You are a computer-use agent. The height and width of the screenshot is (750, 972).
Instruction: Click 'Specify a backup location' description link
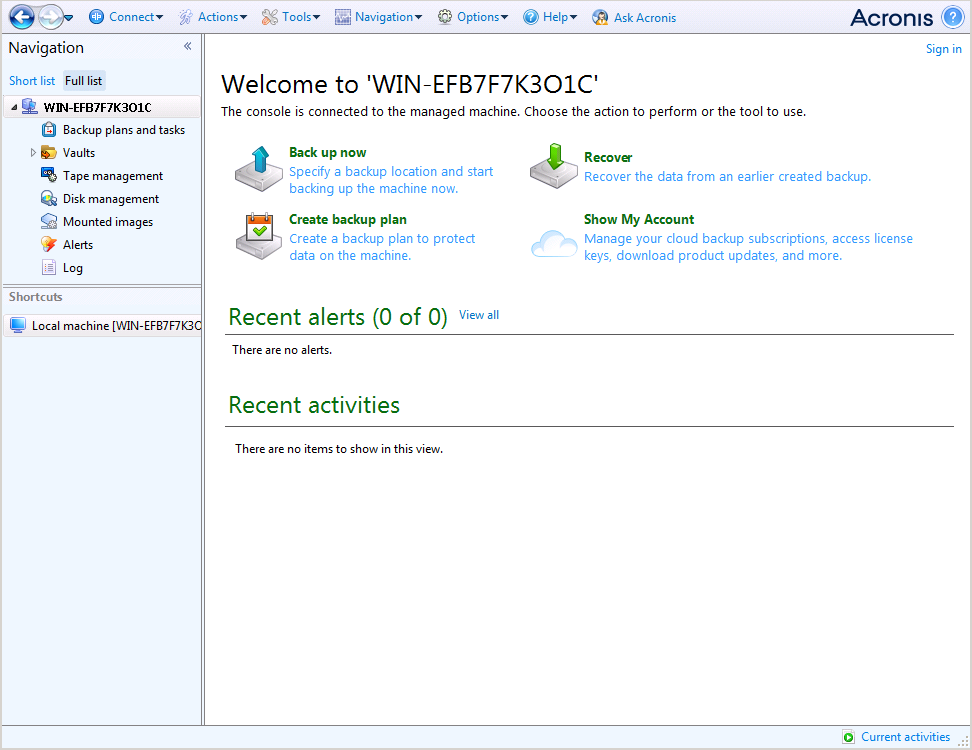pos(391,180)
